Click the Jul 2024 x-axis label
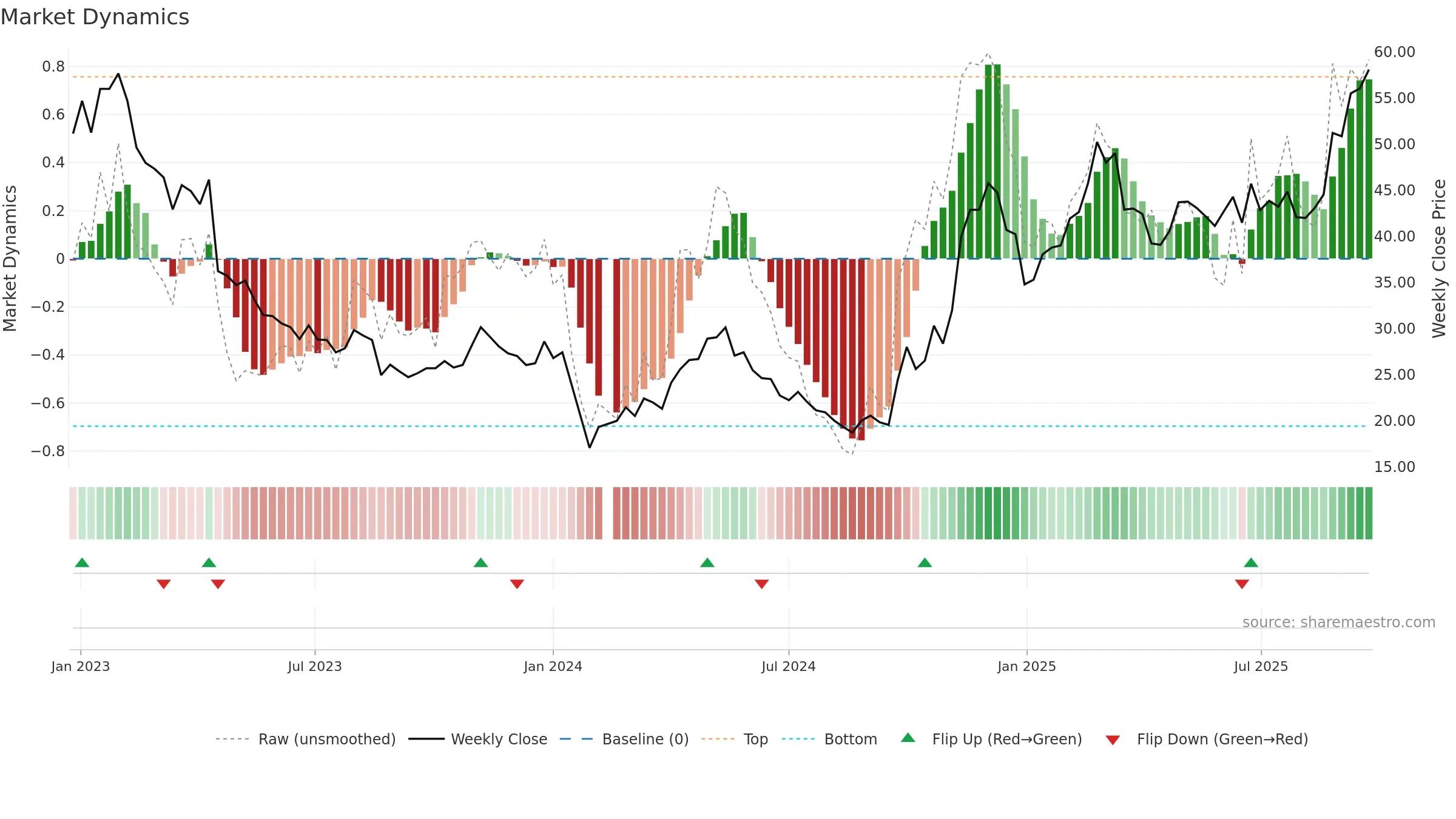 789,666
